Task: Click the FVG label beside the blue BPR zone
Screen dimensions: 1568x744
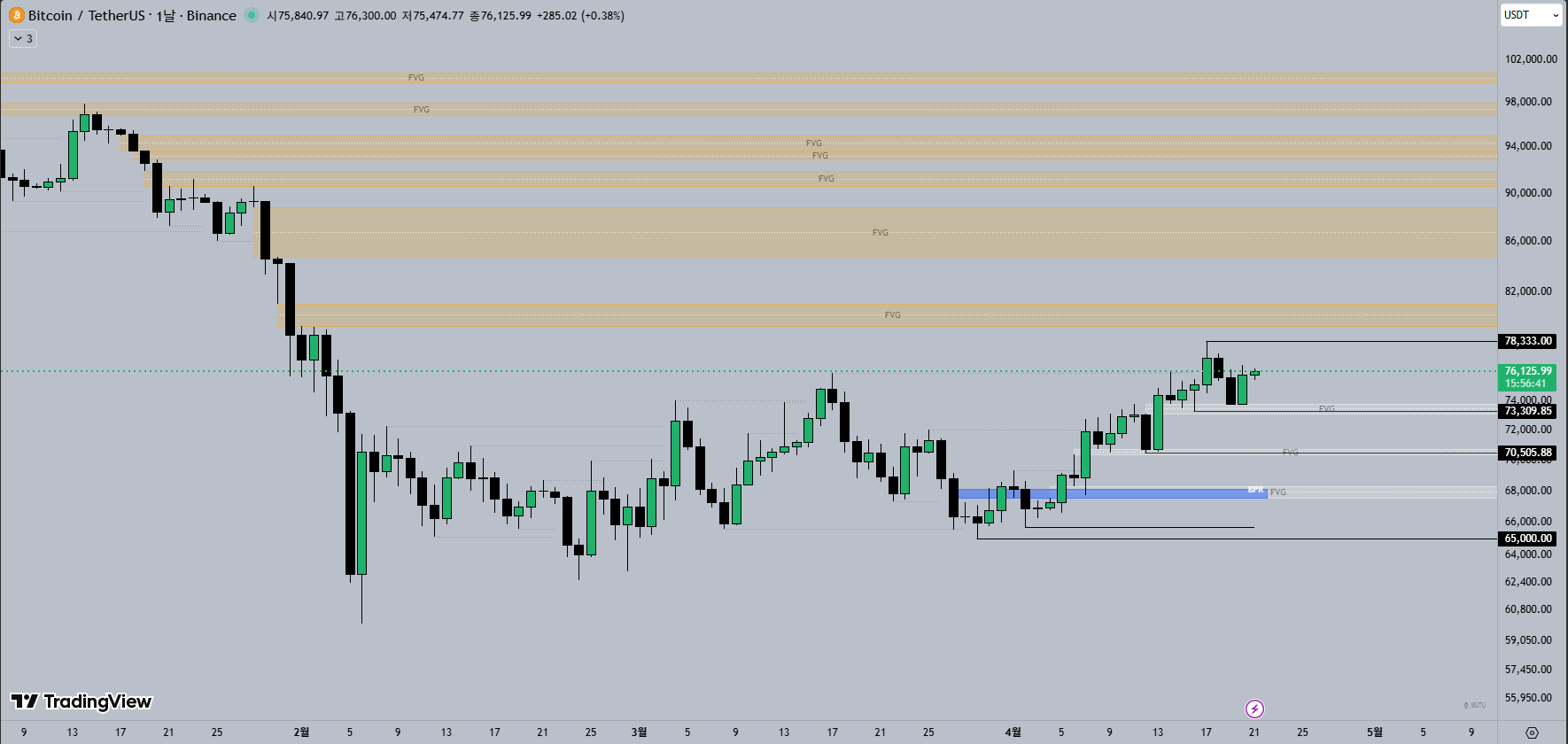Action: [1278, 492]
